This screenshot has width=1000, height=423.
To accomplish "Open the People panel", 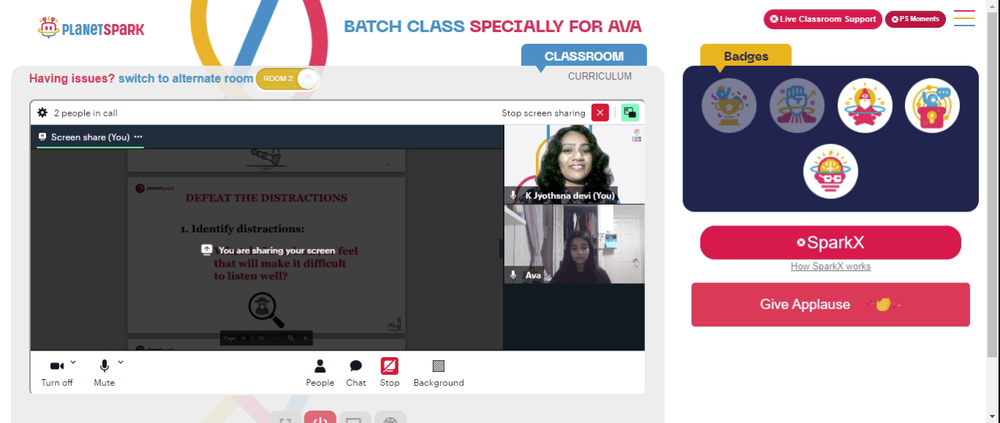I will click(x=320, y=373).
